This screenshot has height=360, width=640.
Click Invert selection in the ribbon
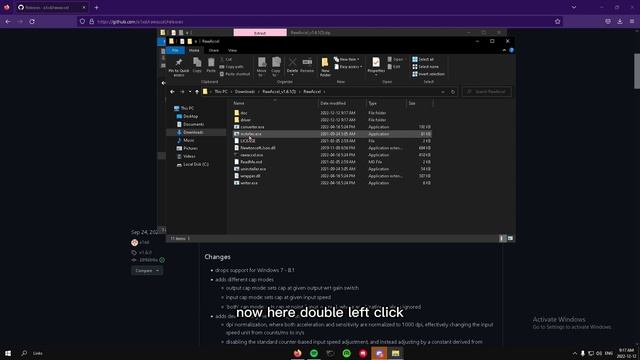[x=428, y=74]
